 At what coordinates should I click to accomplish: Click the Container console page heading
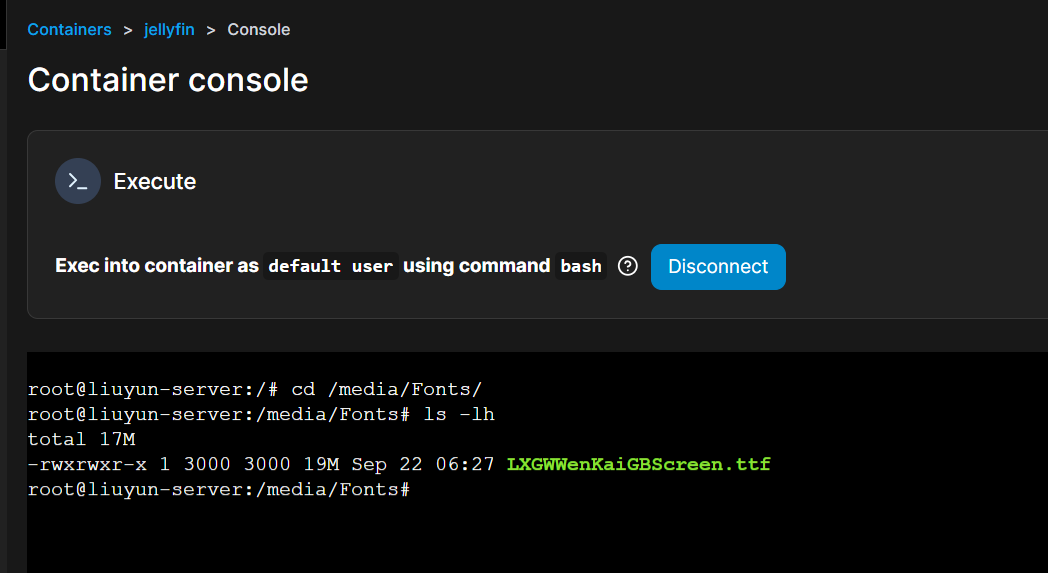(168, 80)
